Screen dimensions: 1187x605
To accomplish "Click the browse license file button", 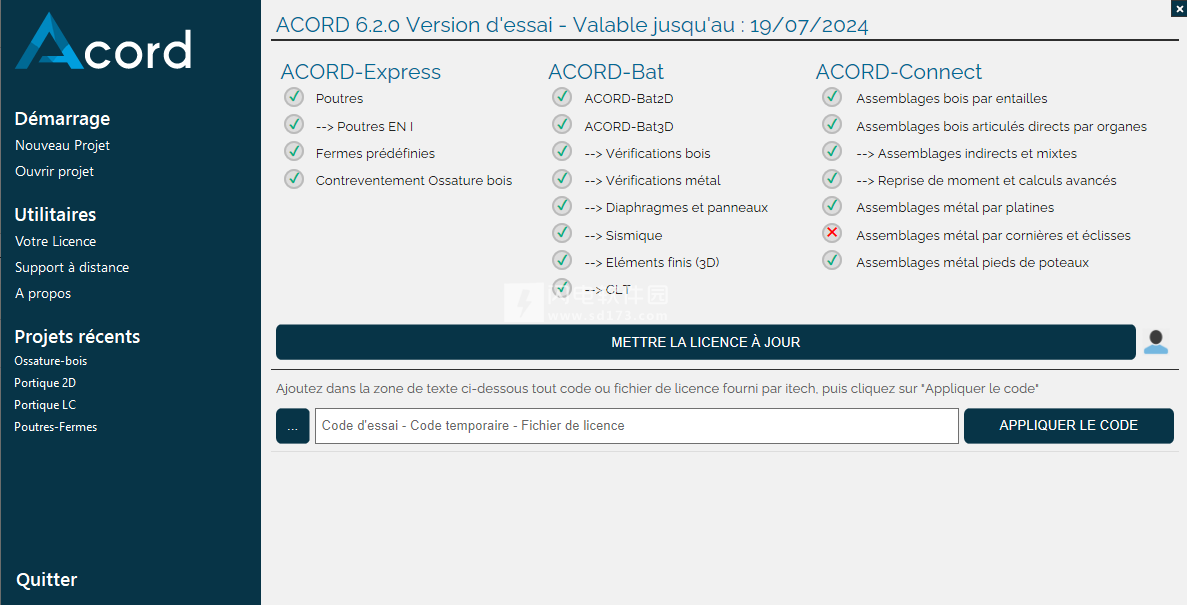I will [292, 426].
